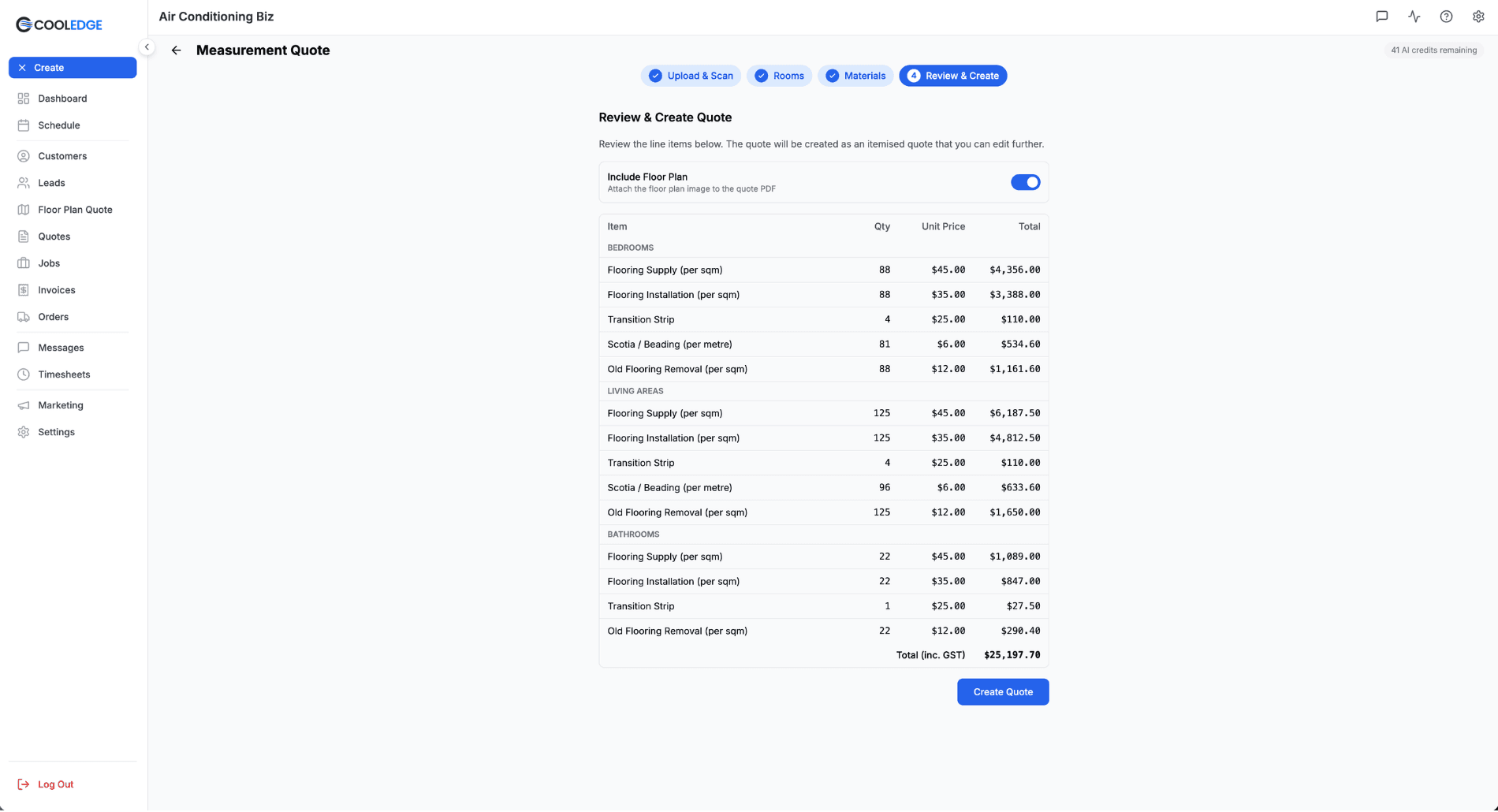Click the activity pulse icon

click(1414, 17)
